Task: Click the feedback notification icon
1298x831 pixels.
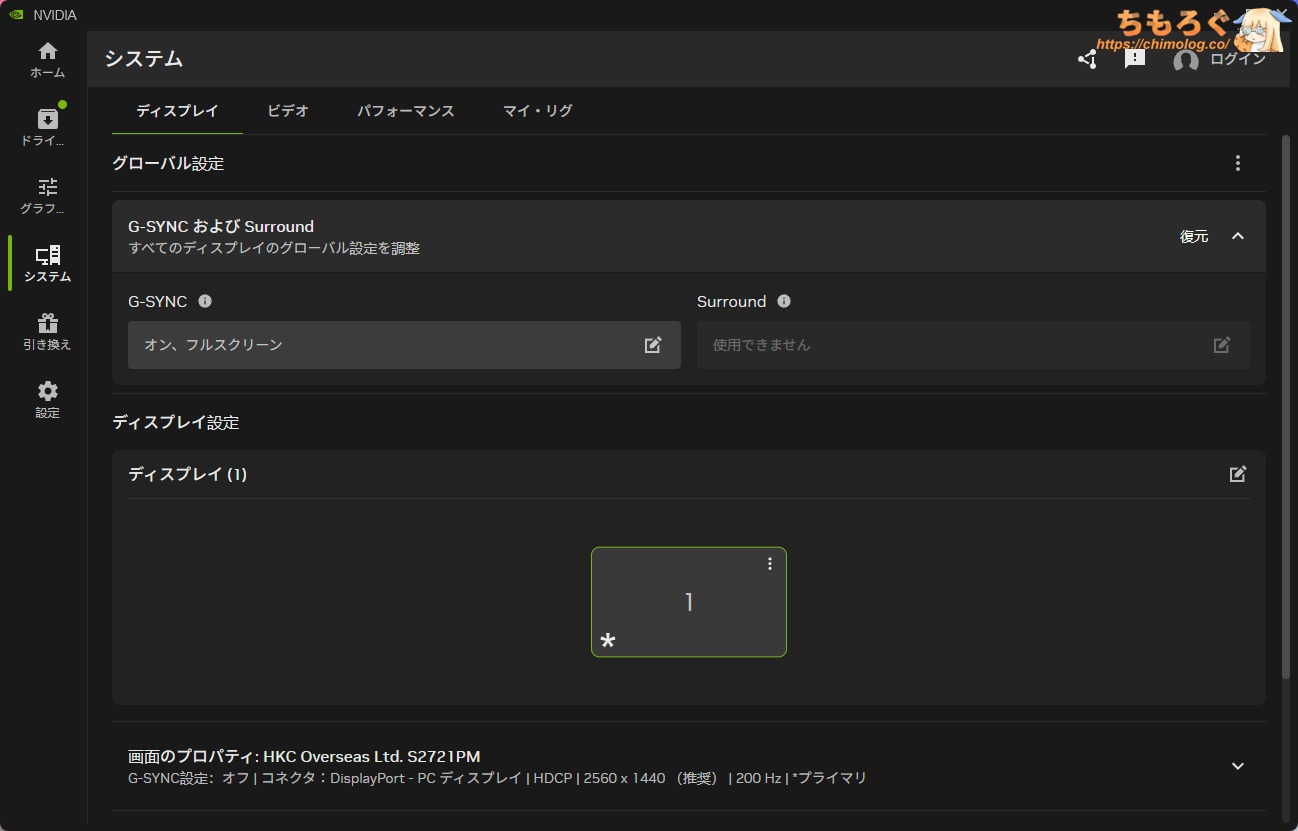Action: click(x=1135, y=59)
